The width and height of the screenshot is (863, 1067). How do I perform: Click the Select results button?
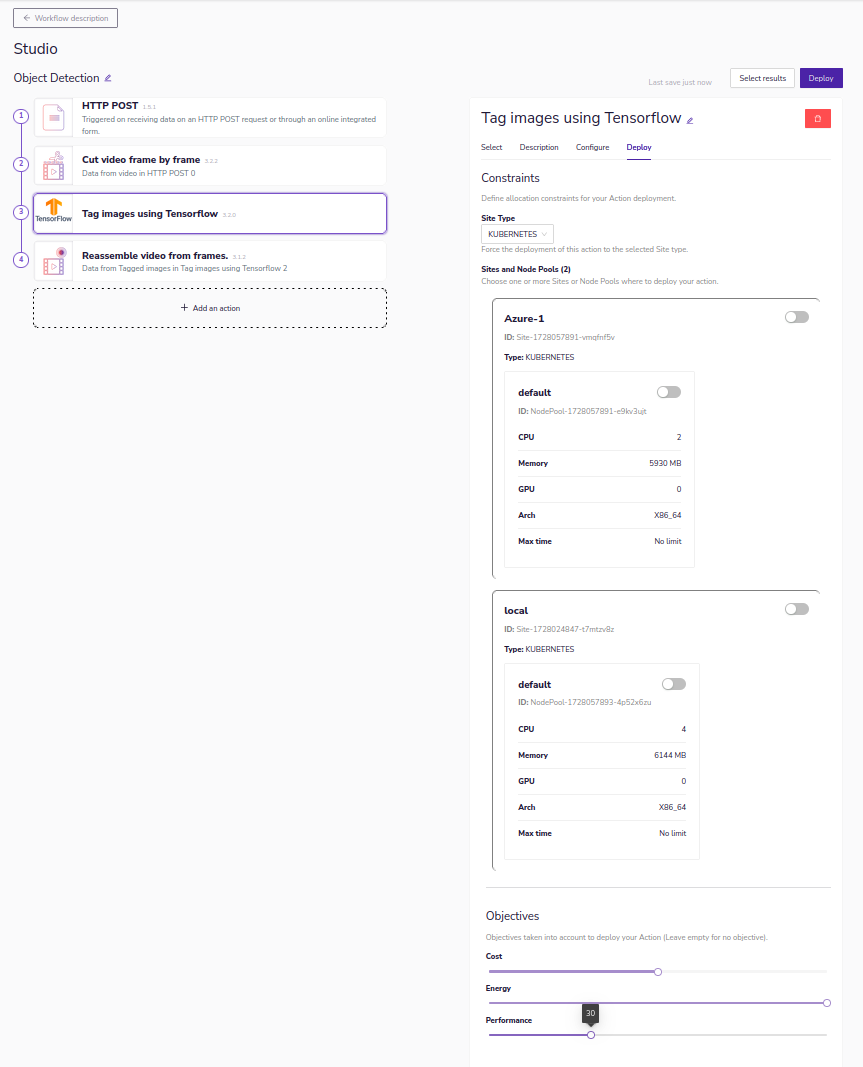[762, 78]
